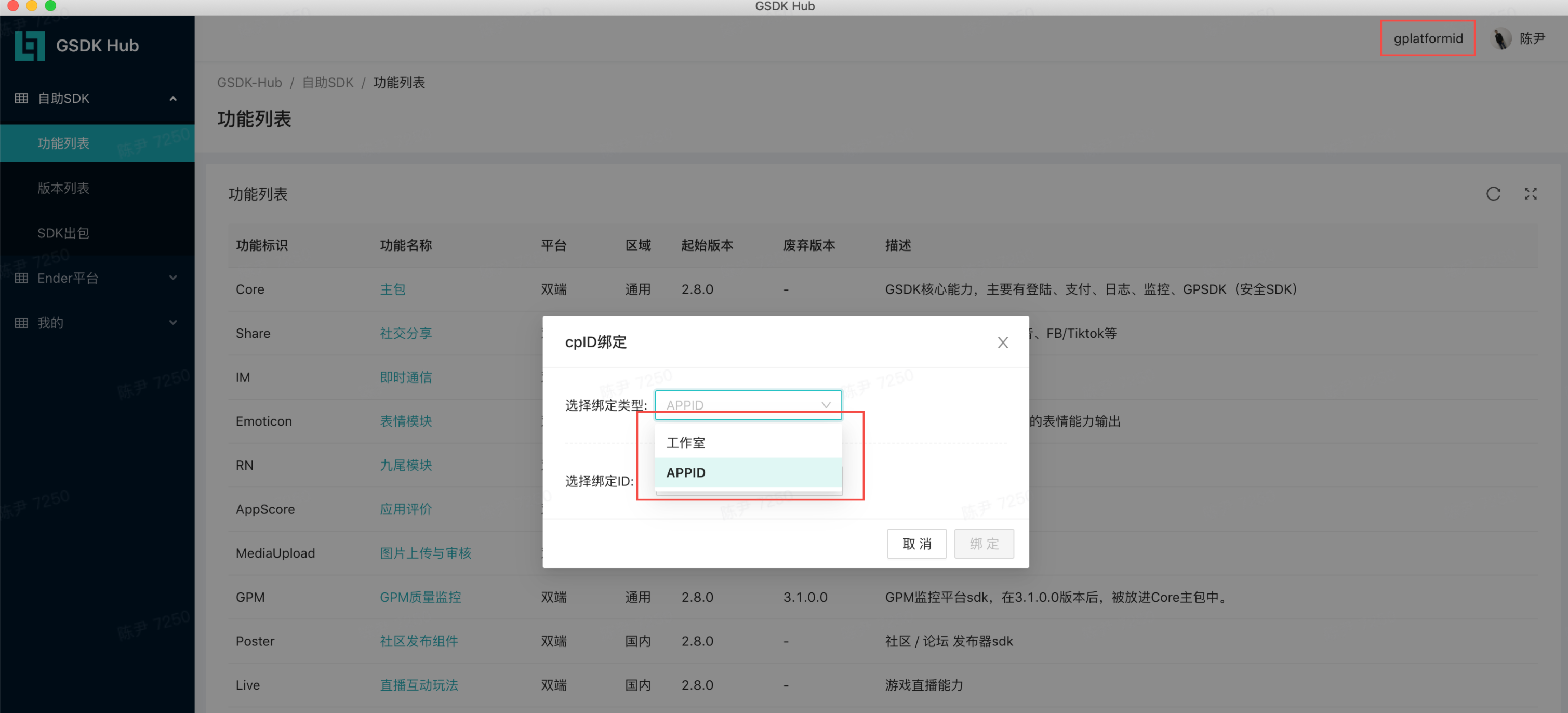Click the 绑定 button in dialog
The width and height of the screenshot is (1568, 713).
984,543
